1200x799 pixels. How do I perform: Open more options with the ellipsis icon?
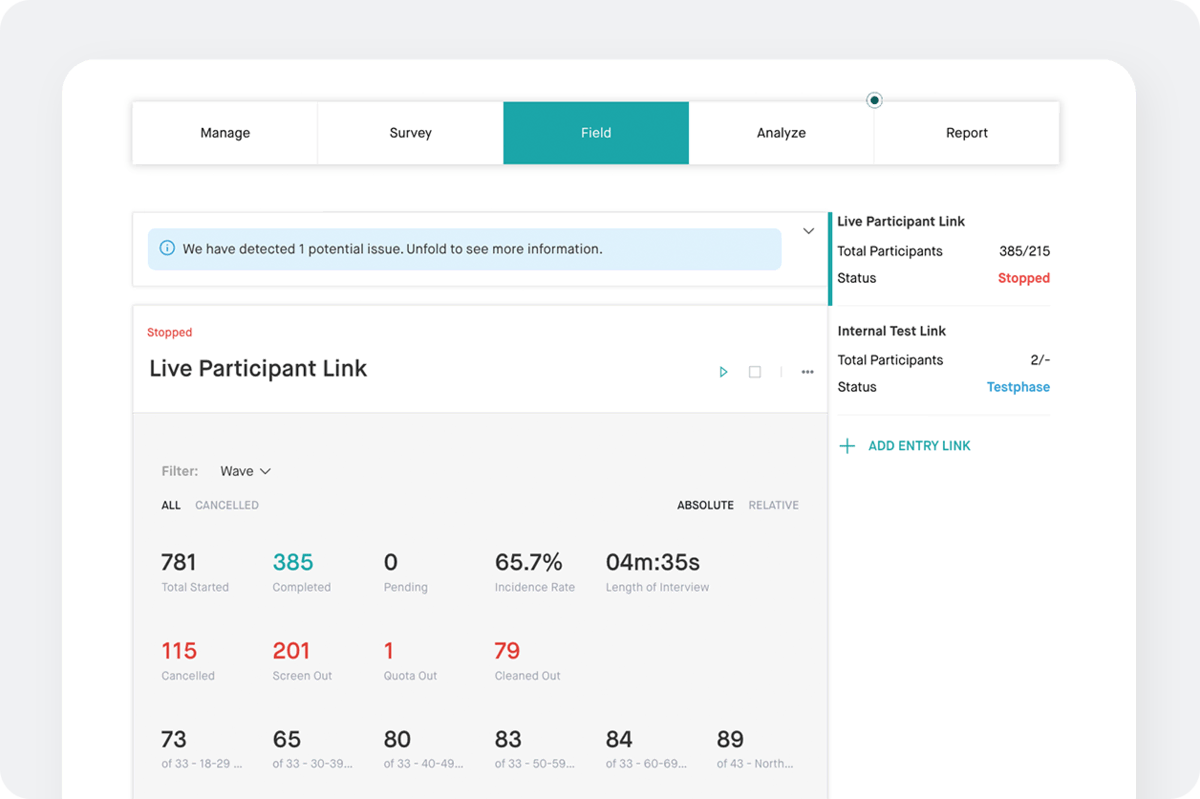[x=807, y=371]
